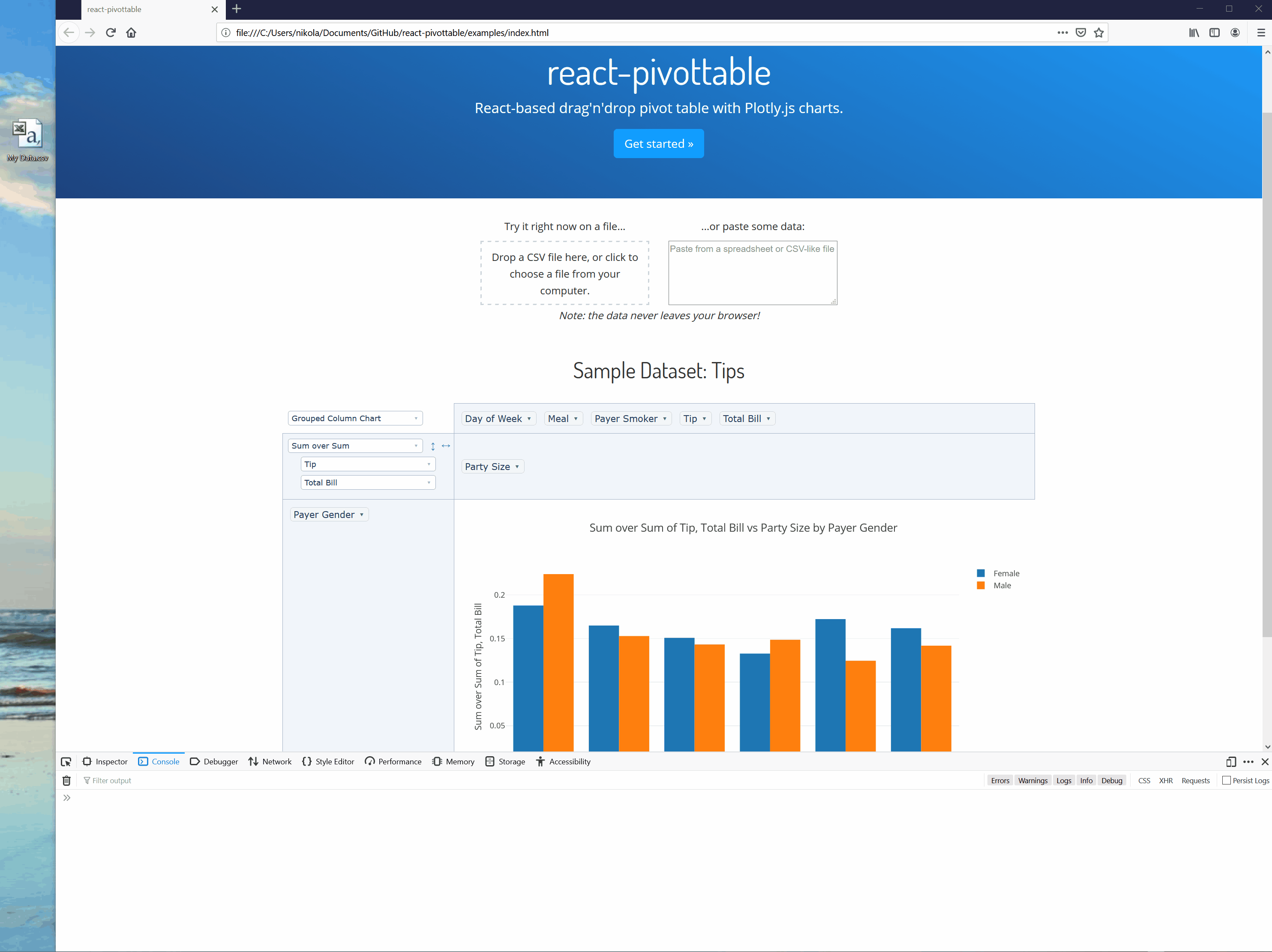Toggle the Warnings console filter
1272x952 pixels.
pos(1032,781)
